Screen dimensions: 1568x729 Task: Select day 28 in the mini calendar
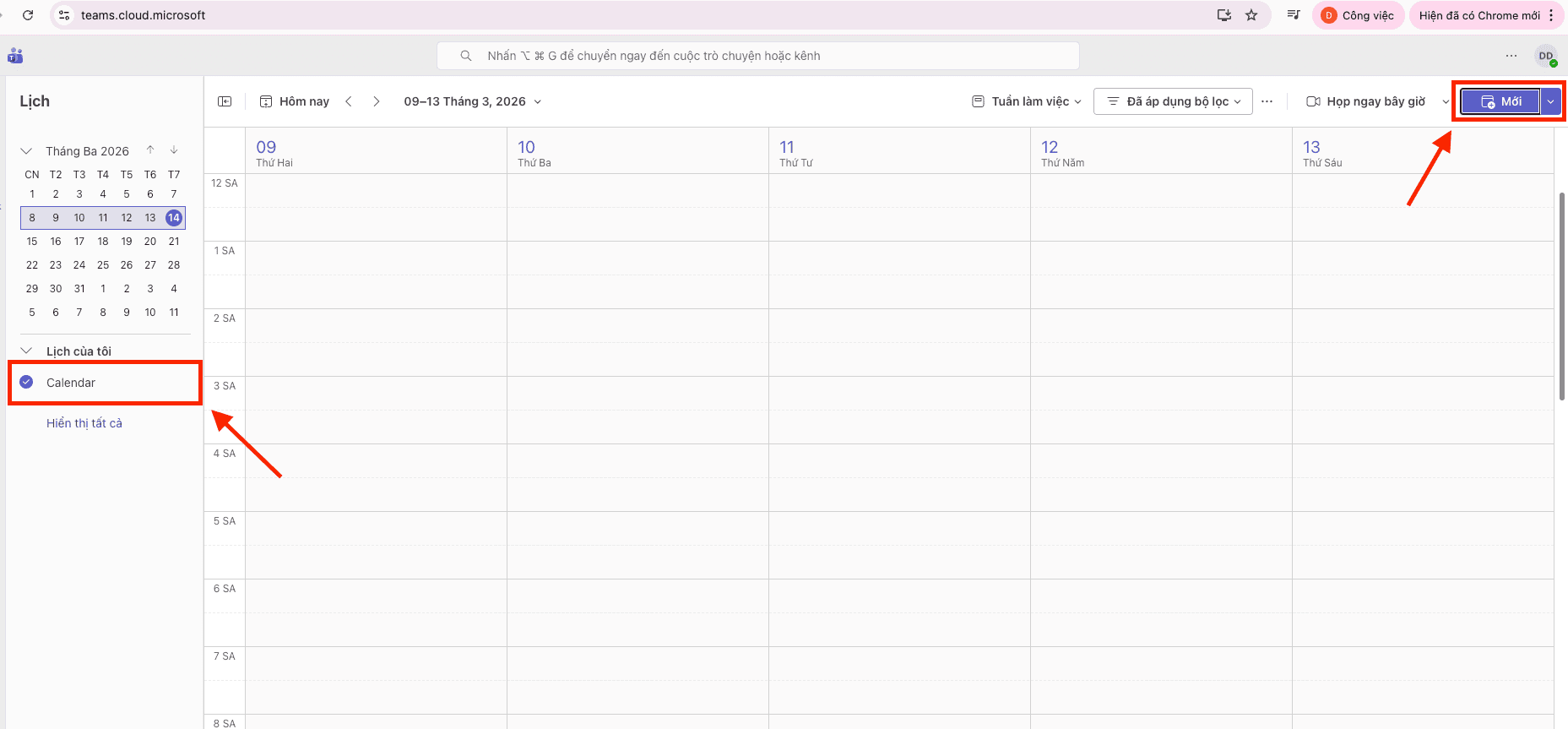point(174,264)
